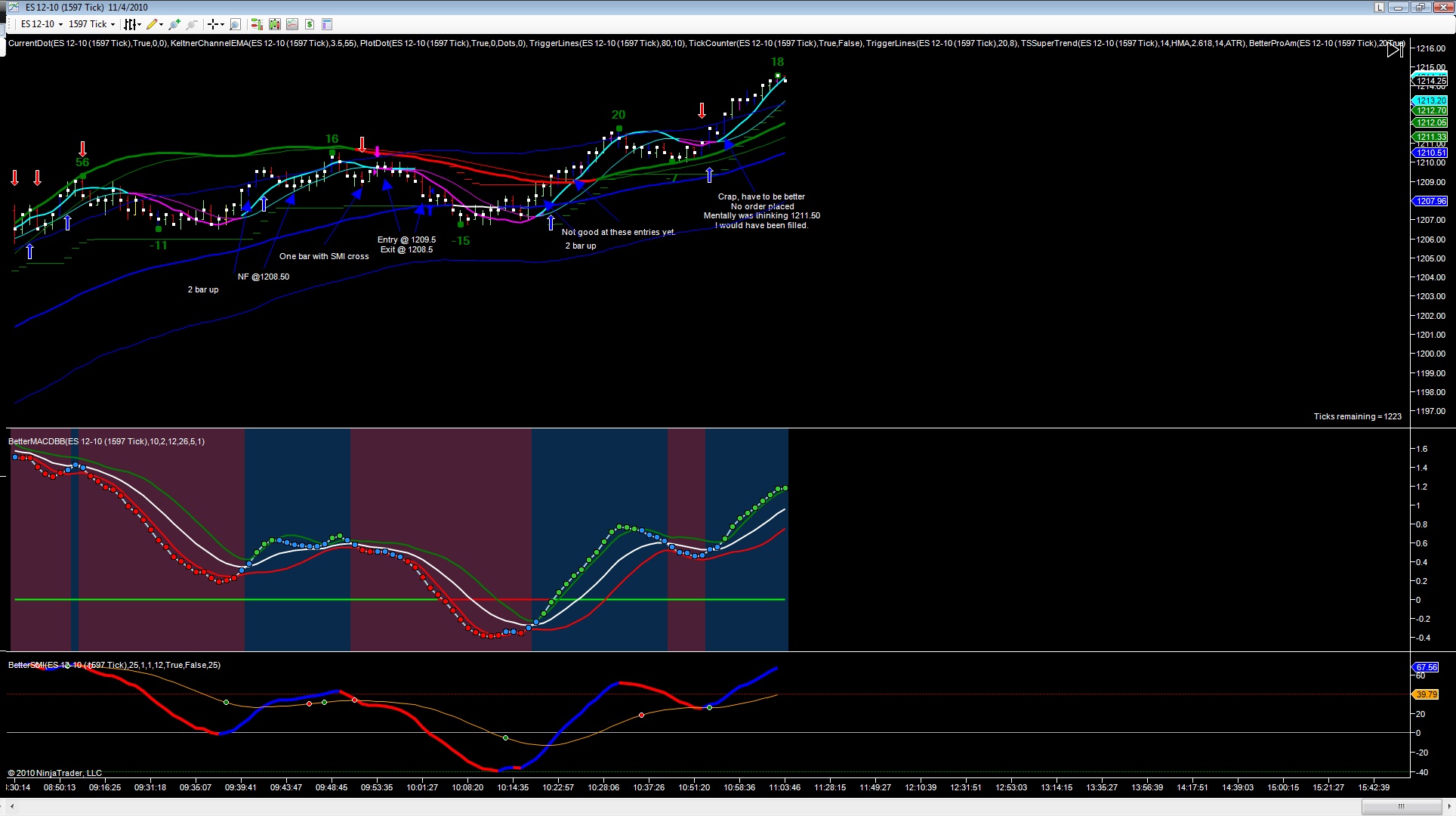The image size is (1456, 816).
Task: Click the green -11 swing label
Action: 158,246
